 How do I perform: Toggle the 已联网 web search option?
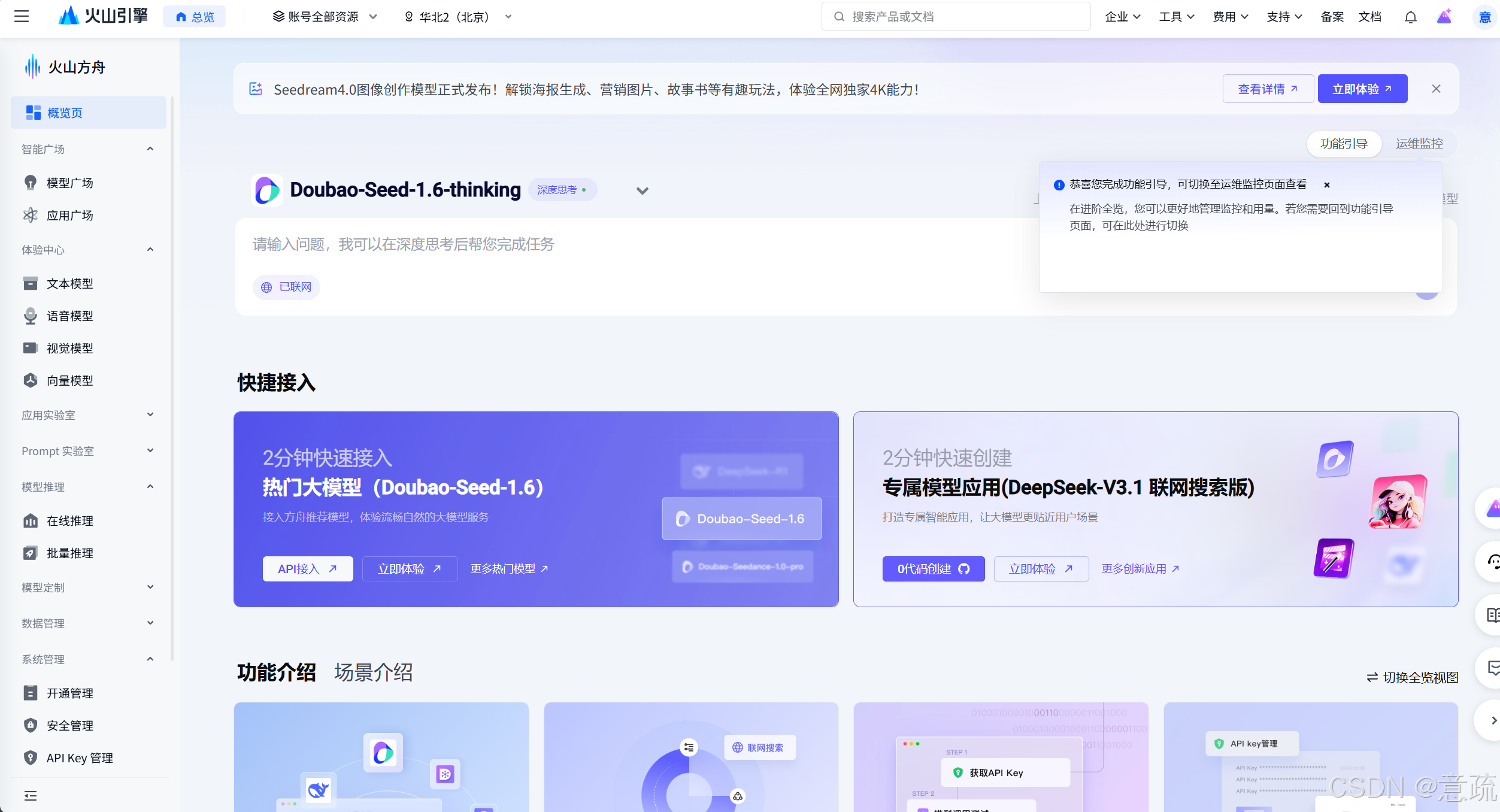[x=286, y=287]
